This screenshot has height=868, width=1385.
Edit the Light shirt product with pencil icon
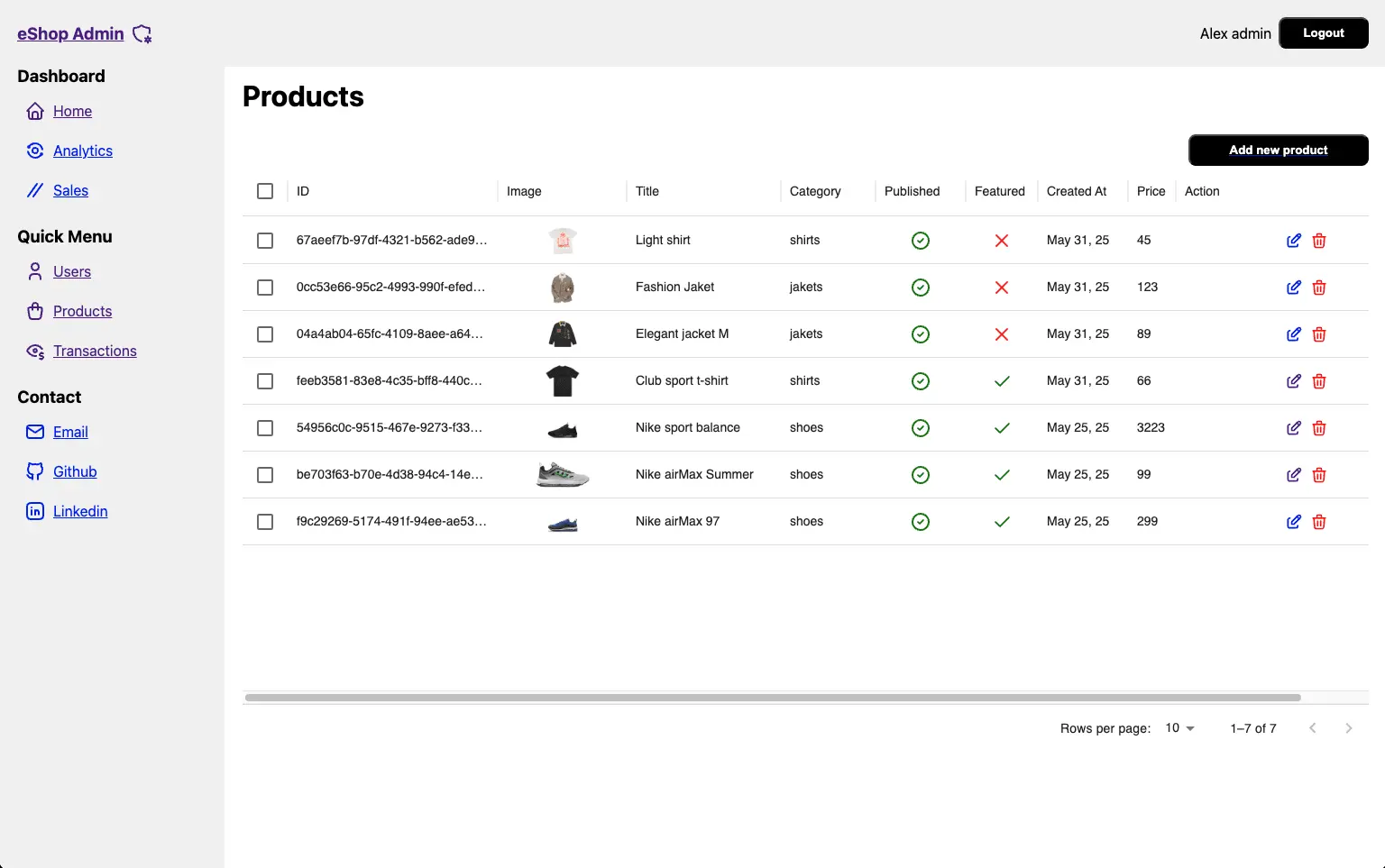[x=1294, y=241]
